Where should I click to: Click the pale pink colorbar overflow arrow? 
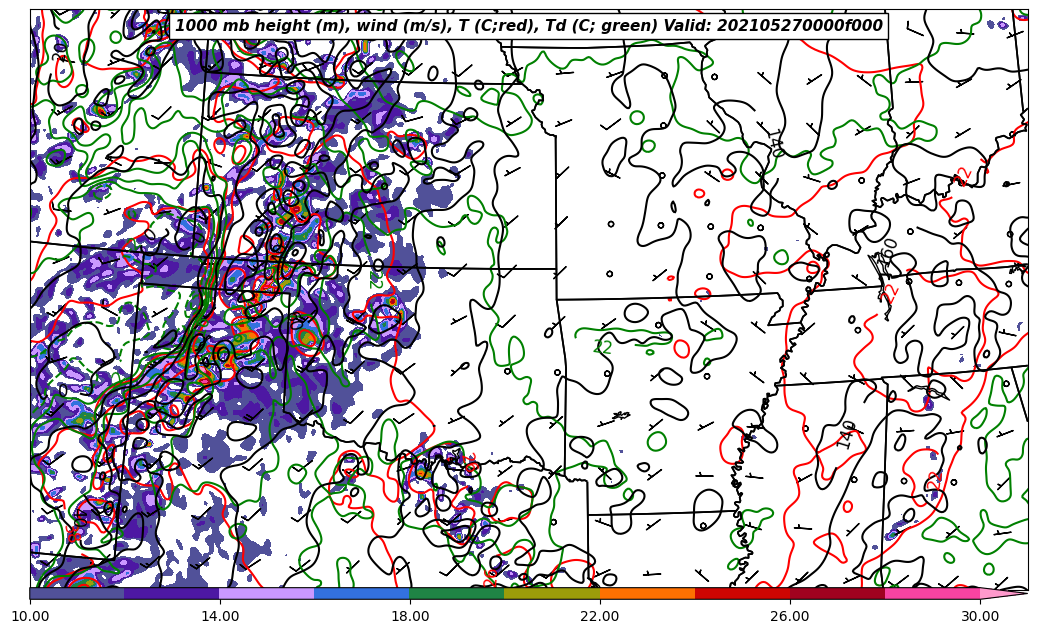pyautogui.click(x=1002, y=593)
